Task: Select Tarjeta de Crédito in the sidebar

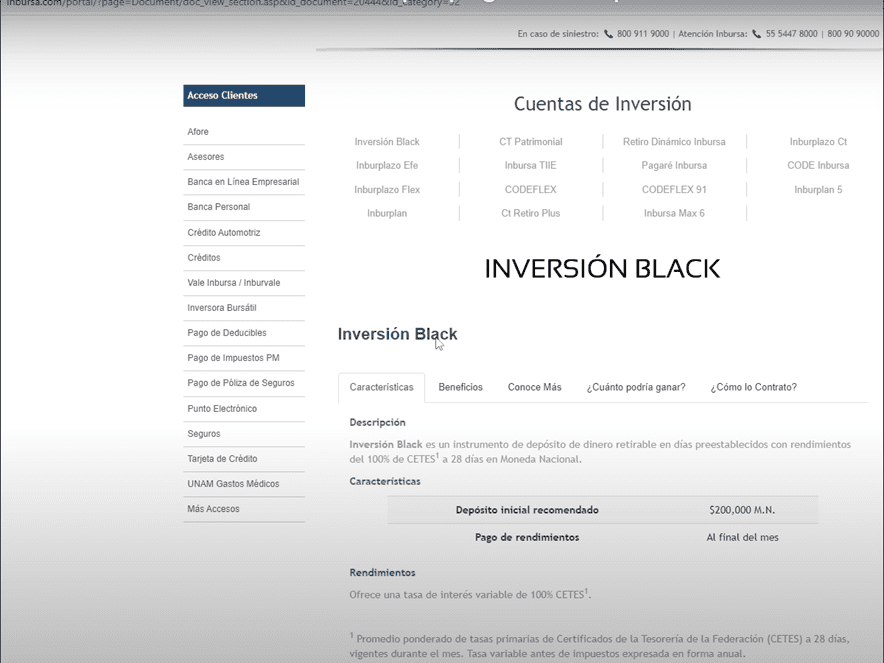Action: coord(222,459)
